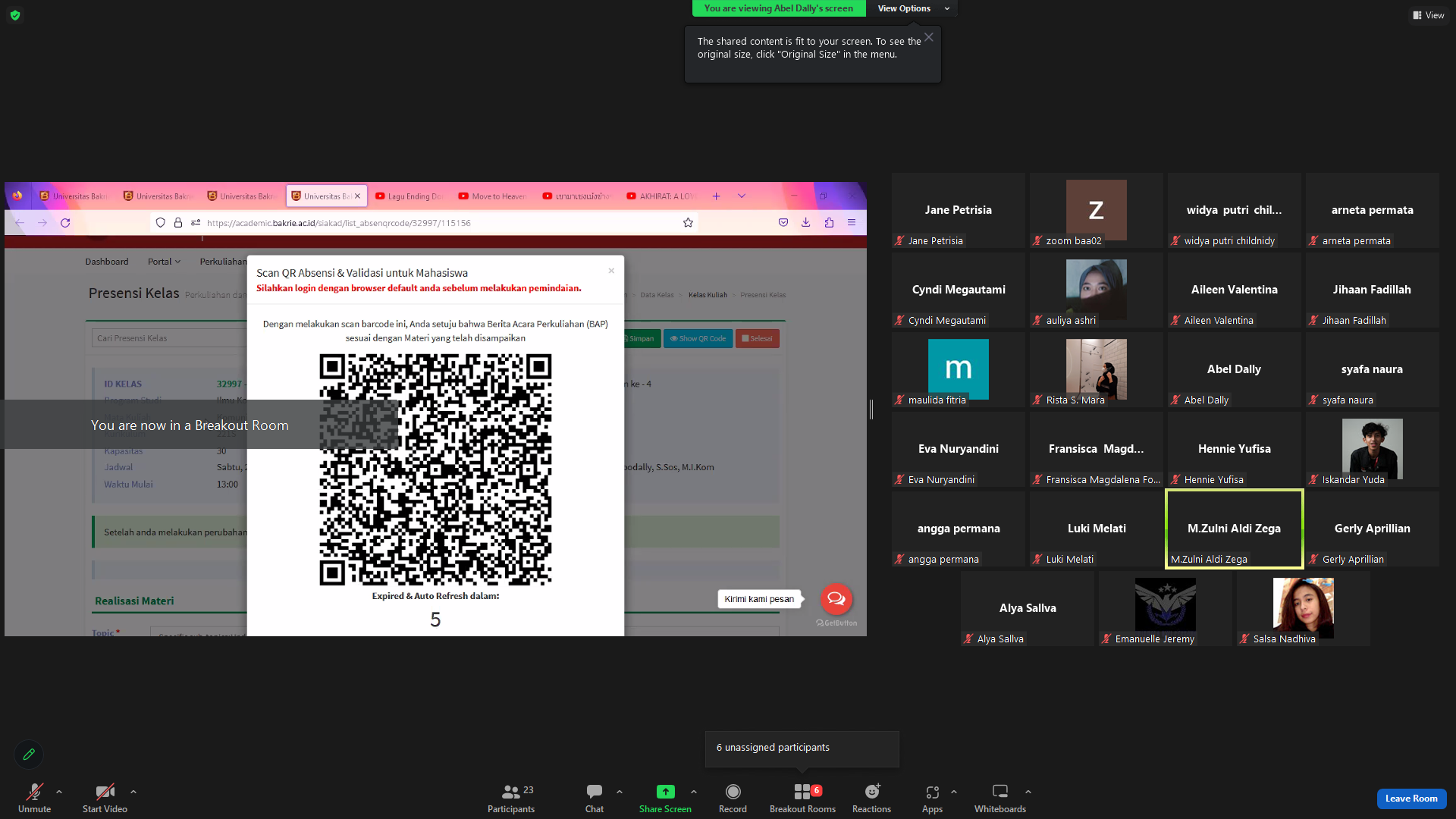Image resolution: width=1456 pixels, height=819 pixels.
Task: Open Breakout Rooms panel
Action: point(802,798)
